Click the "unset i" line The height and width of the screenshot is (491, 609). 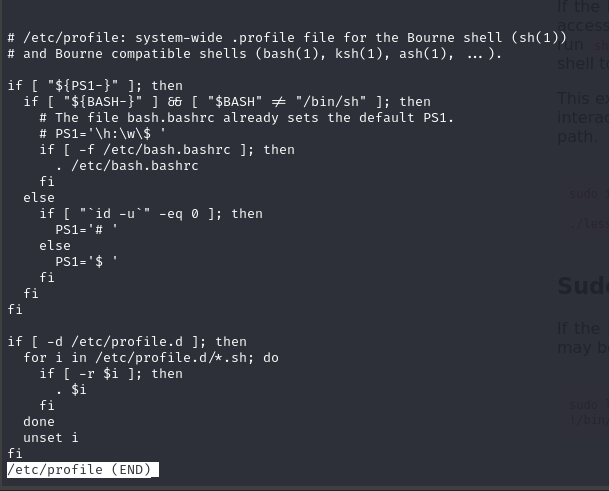[x=51, y=437]
